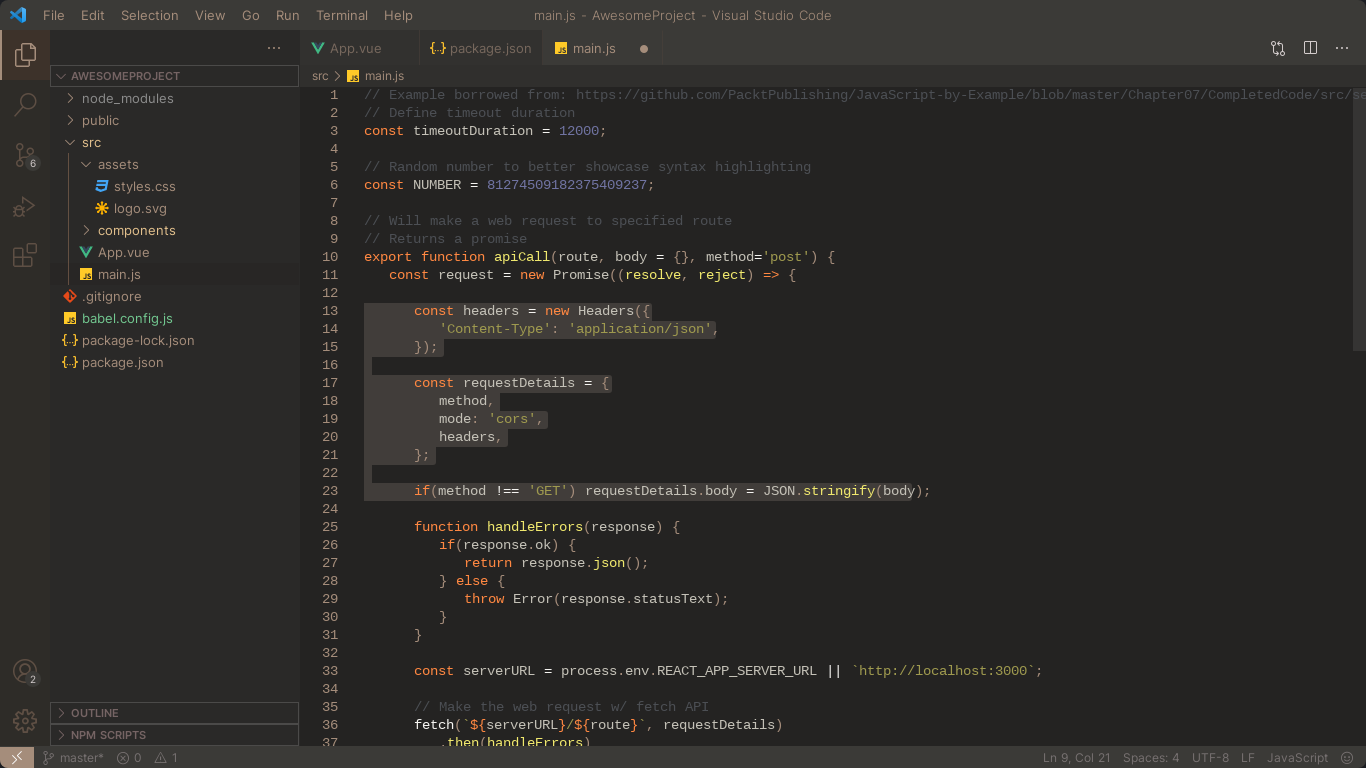Open editor More Actions ellipsis
The width and height of the screenshot is (1366, 768).
[x=1342, y=48]
